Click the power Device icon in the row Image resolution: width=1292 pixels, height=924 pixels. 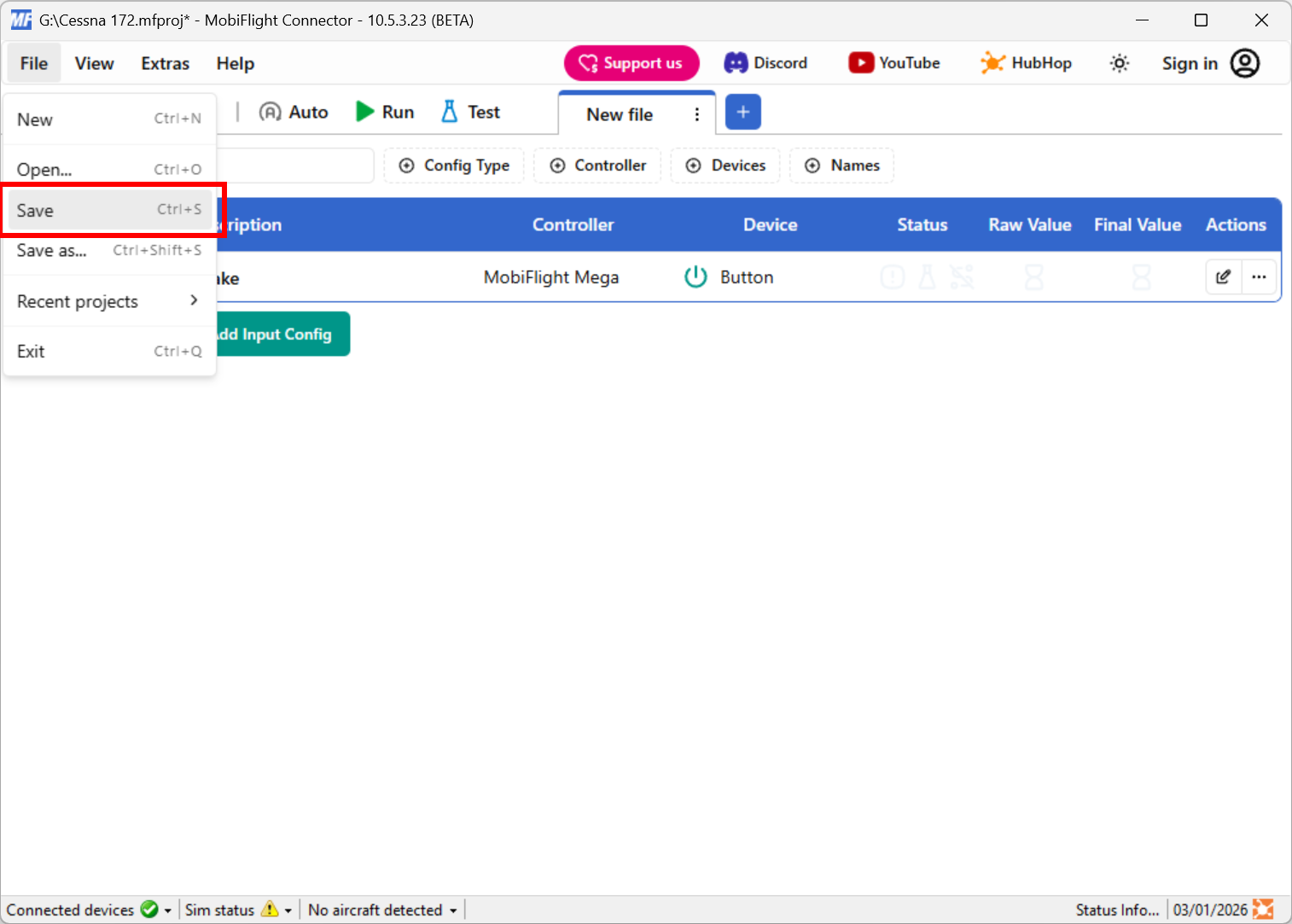(695, 276)
